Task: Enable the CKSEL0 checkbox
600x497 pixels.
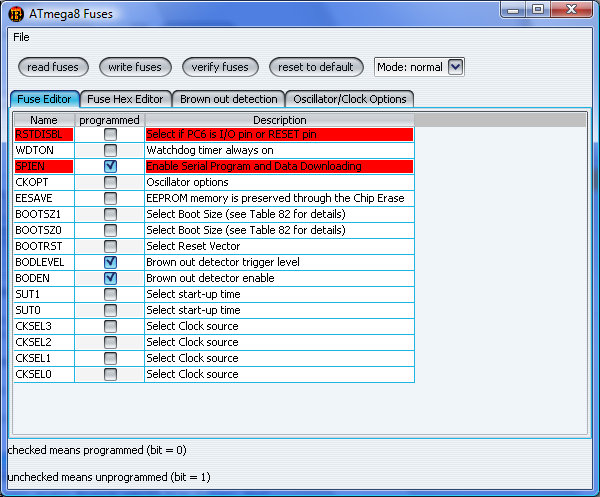Action: [110, 374]
